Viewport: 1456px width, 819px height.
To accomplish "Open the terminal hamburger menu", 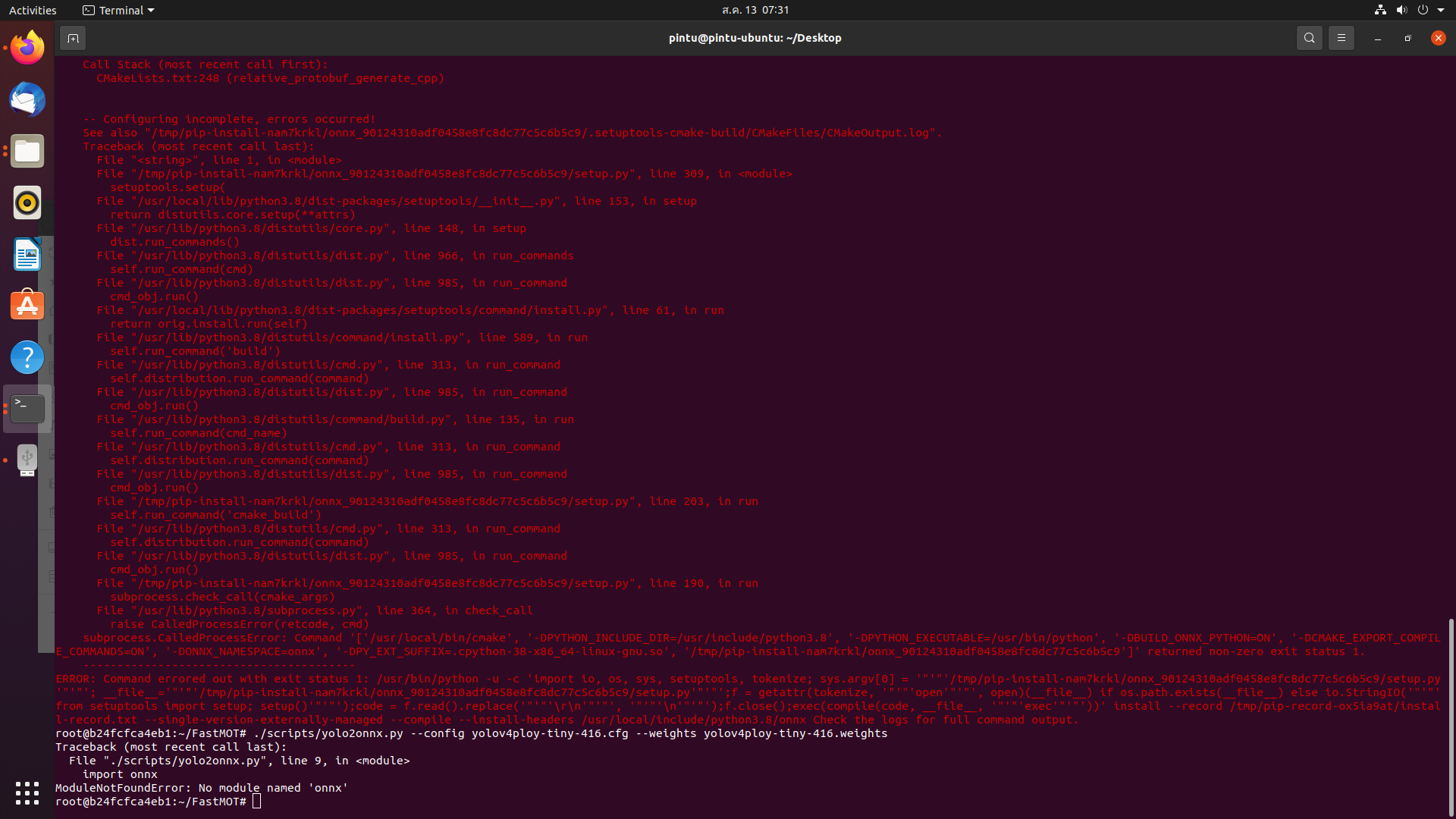I will pyautogui.click(x=1341, y=37).
